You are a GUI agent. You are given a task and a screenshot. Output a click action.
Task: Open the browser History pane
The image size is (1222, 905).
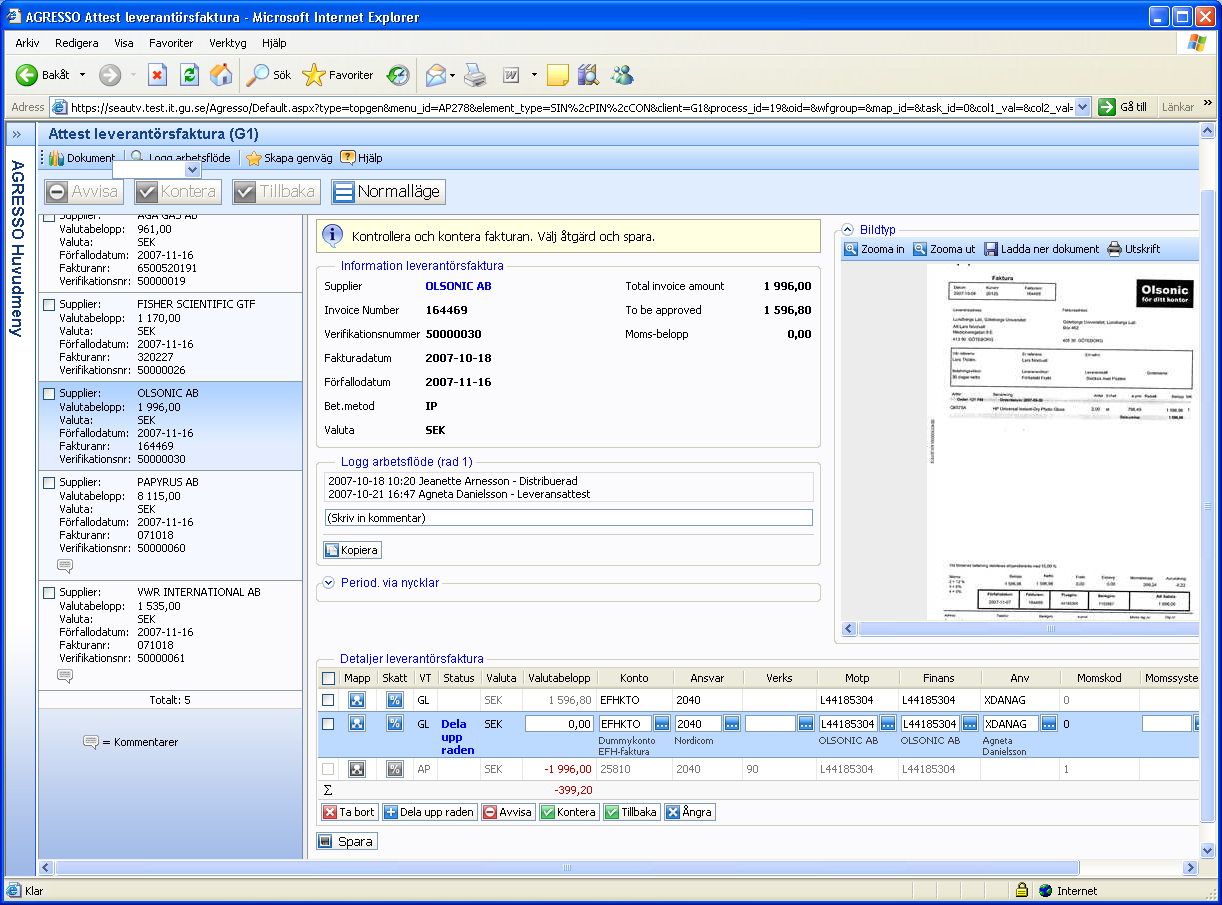click(x=398, y=75)
